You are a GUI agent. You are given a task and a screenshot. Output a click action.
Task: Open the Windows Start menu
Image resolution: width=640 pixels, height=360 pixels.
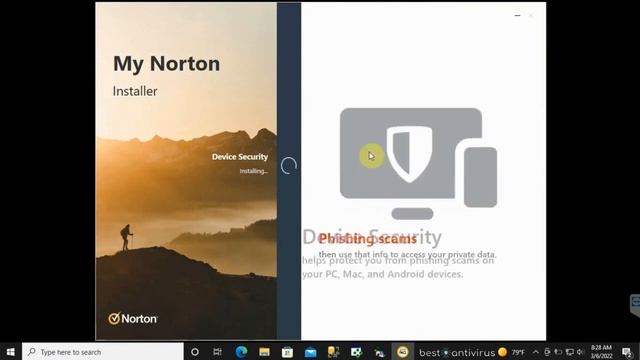(x=11, y=352)
